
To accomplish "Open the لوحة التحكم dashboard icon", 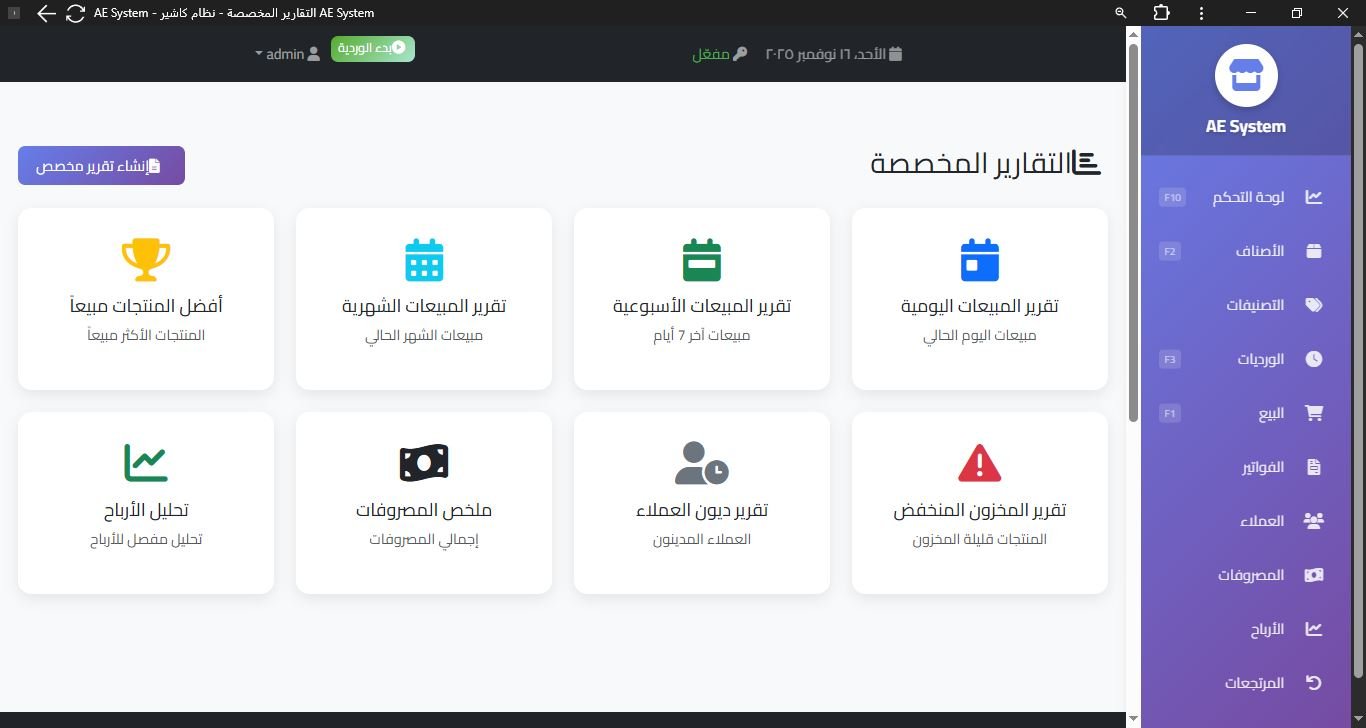I will (1314, 197).
